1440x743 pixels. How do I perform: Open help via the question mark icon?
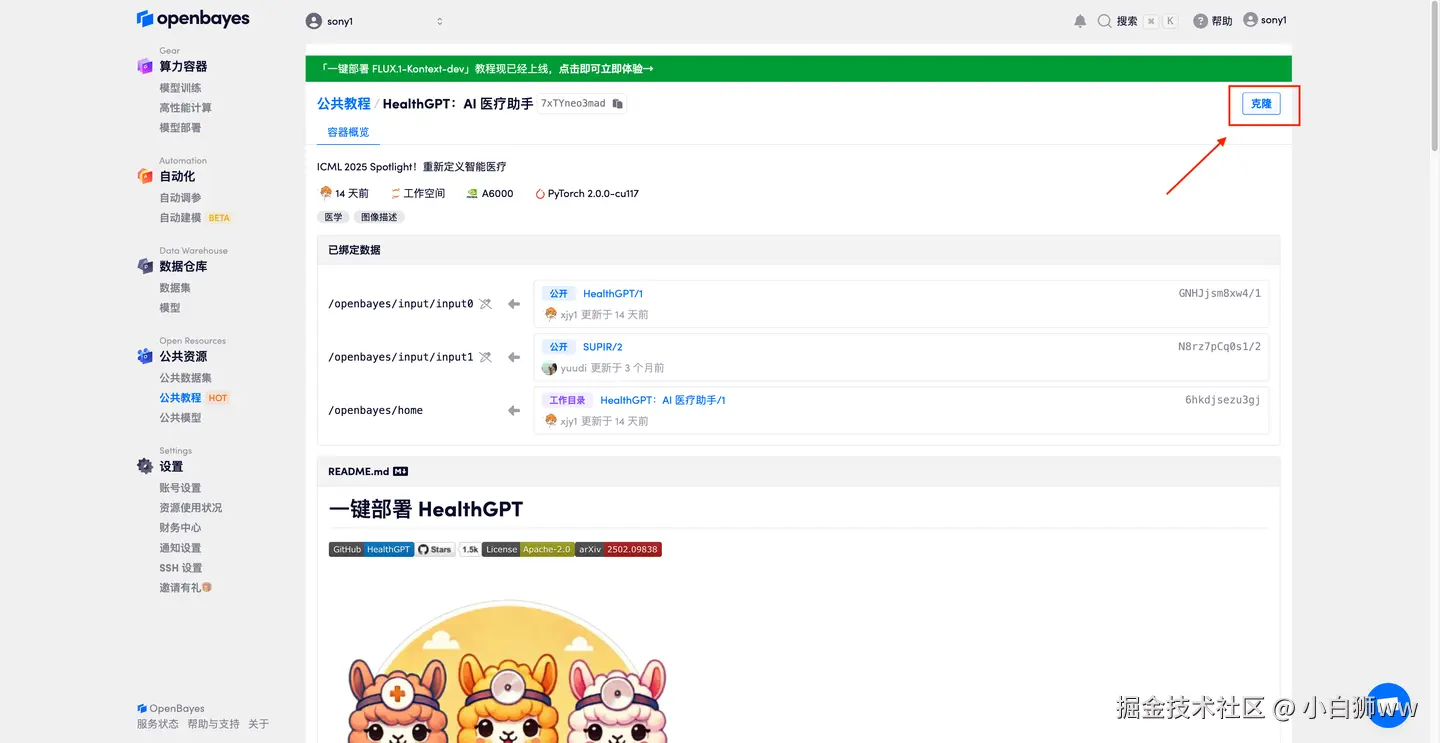(x=1200, y=21)
